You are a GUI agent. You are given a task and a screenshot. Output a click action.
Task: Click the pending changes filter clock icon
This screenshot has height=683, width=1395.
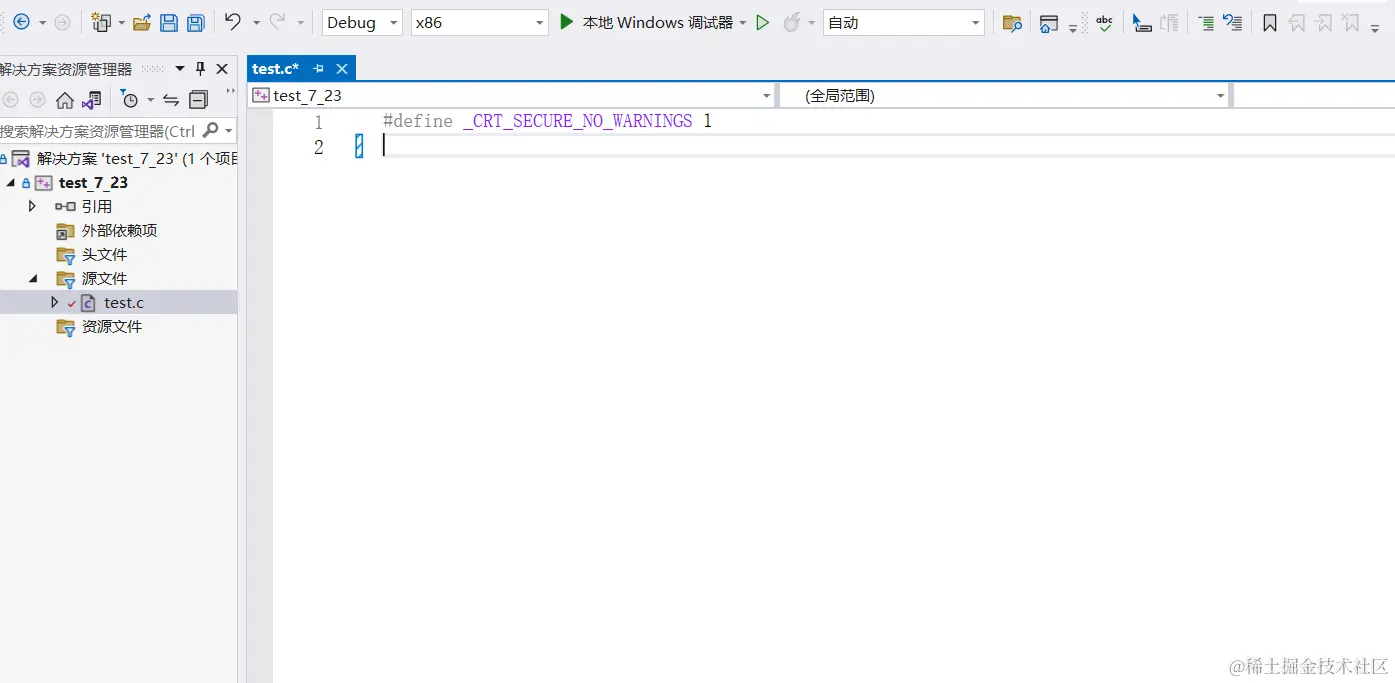[130, 100]
